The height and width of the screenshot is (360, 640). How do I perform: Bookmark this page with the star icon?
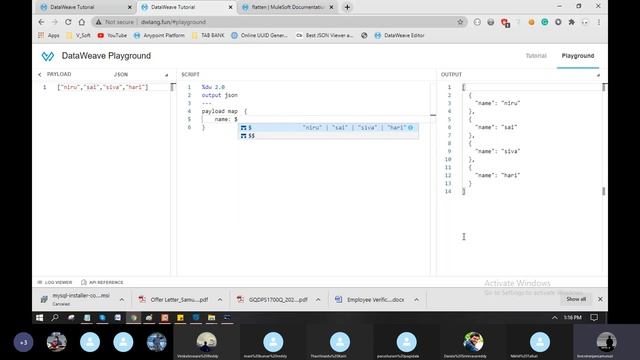click(x=460, y=22)
